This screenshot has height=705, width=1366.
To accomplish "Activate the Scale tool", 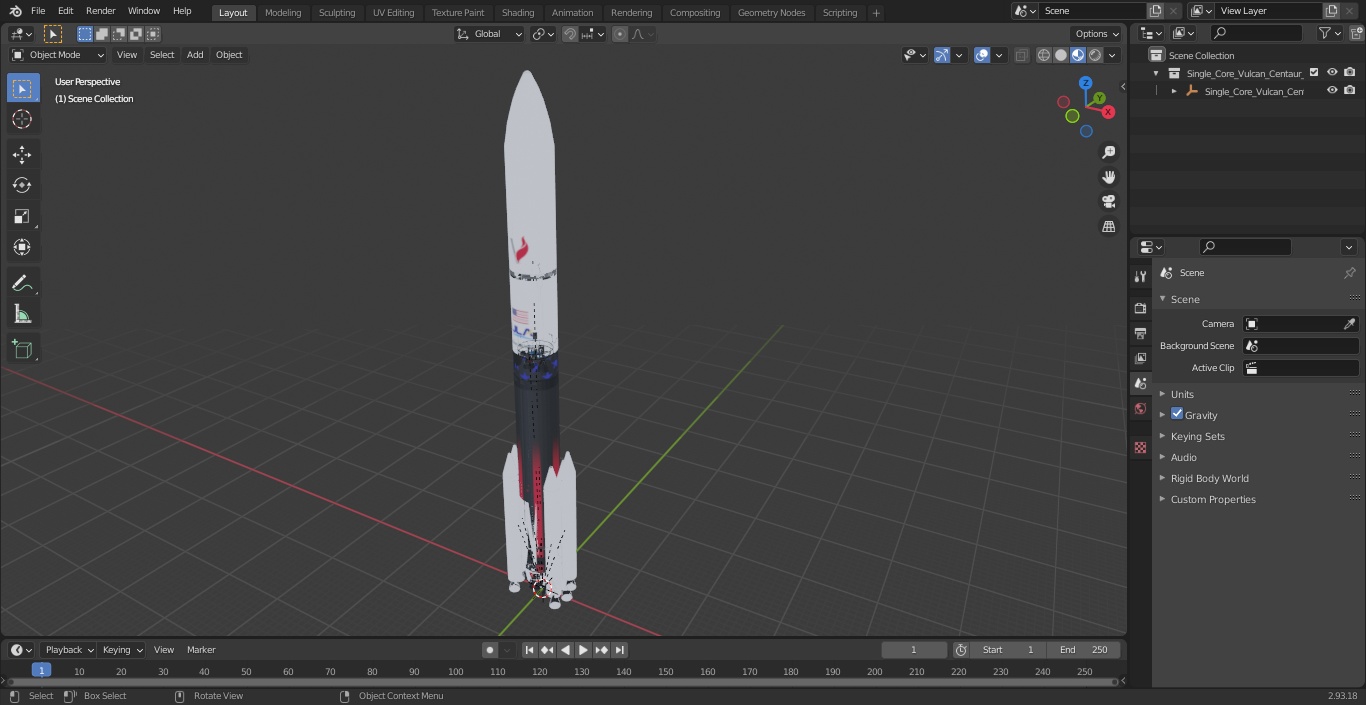I will click(22, 216).
